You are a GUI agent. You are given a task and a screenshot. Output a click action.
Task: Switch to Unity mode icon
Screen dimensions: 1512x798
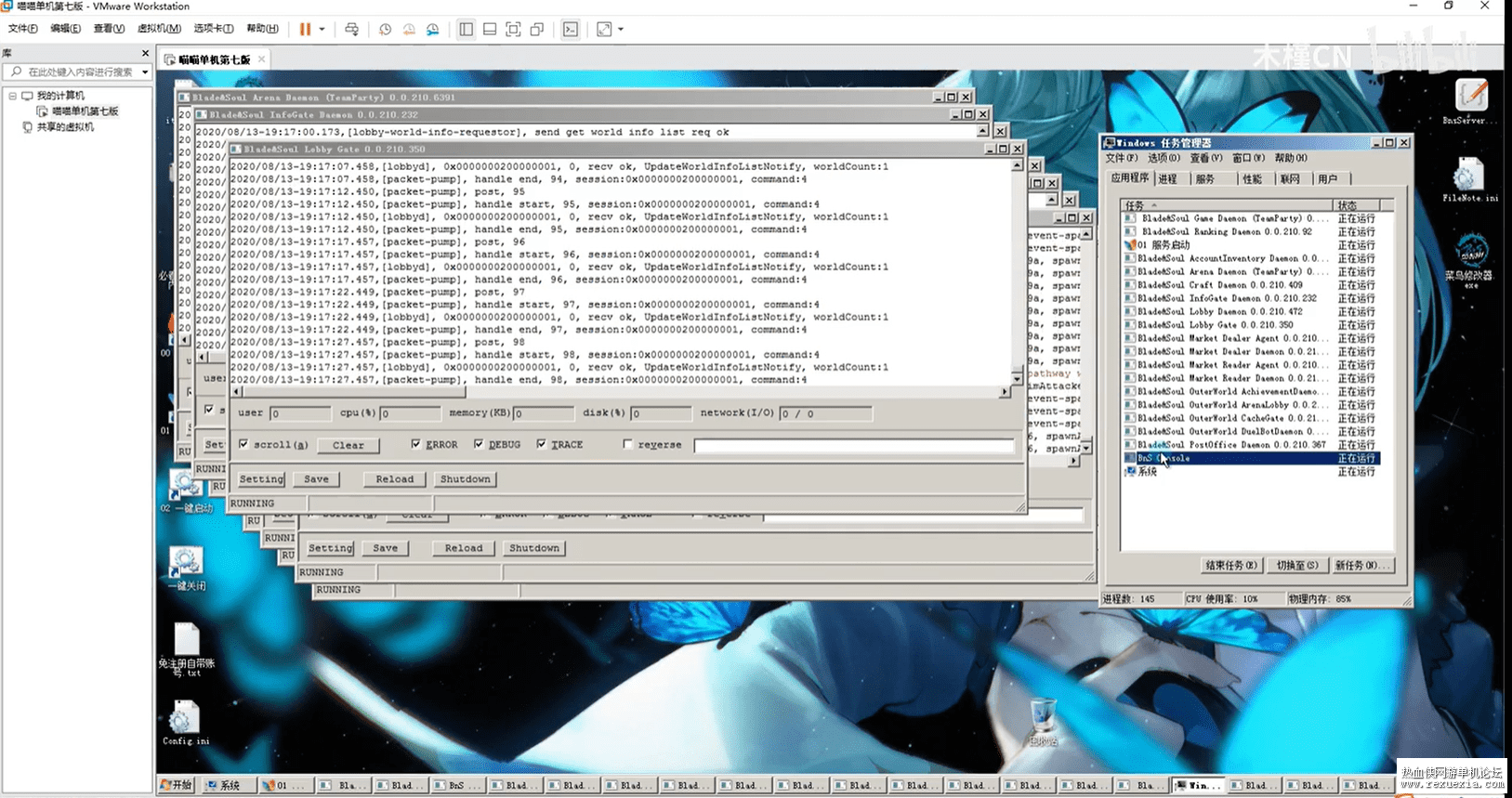[x=537, y=29]
